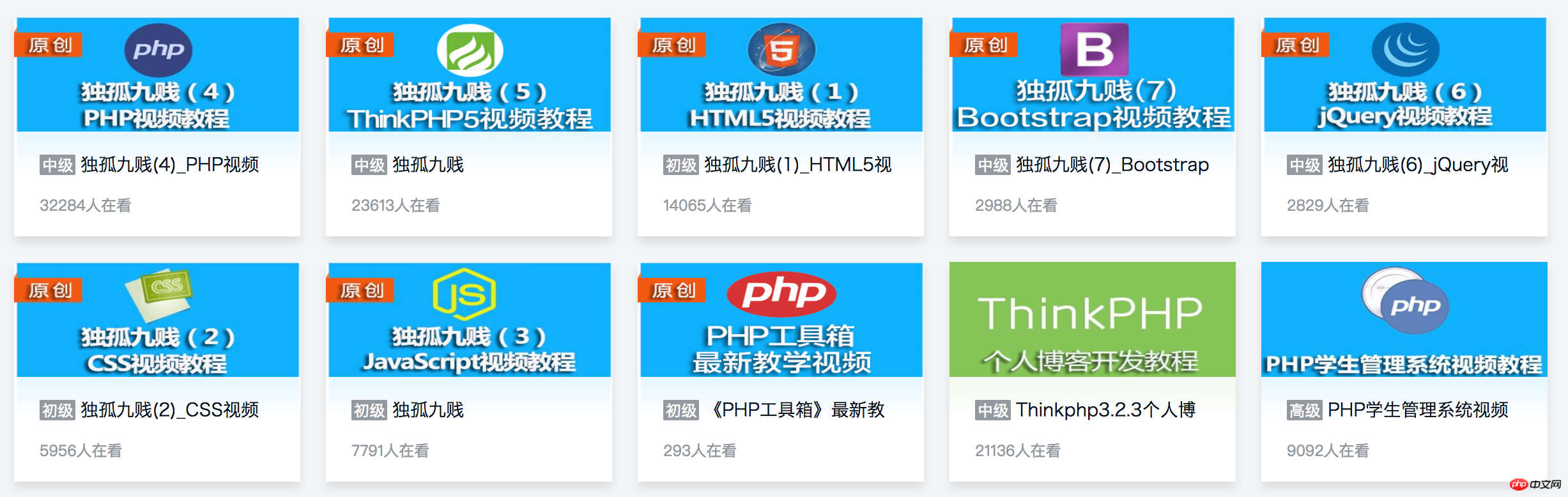This screenshot has width=1568, height=497.
Task: Open the JavaScript视频教程 banner
Action: click(470, 320)
